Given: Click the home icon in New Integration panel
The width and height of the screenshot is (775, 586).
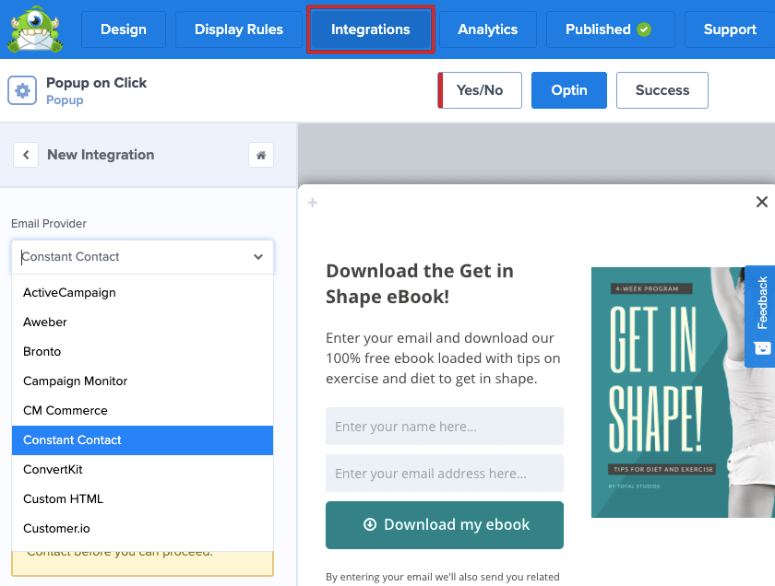Looking at the screenshot, I should coord(261,155).
